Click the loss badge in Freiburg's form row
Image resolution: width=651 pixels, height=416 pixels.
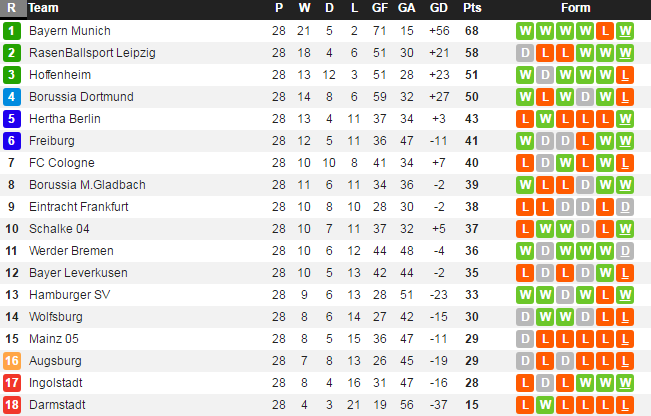585,140
